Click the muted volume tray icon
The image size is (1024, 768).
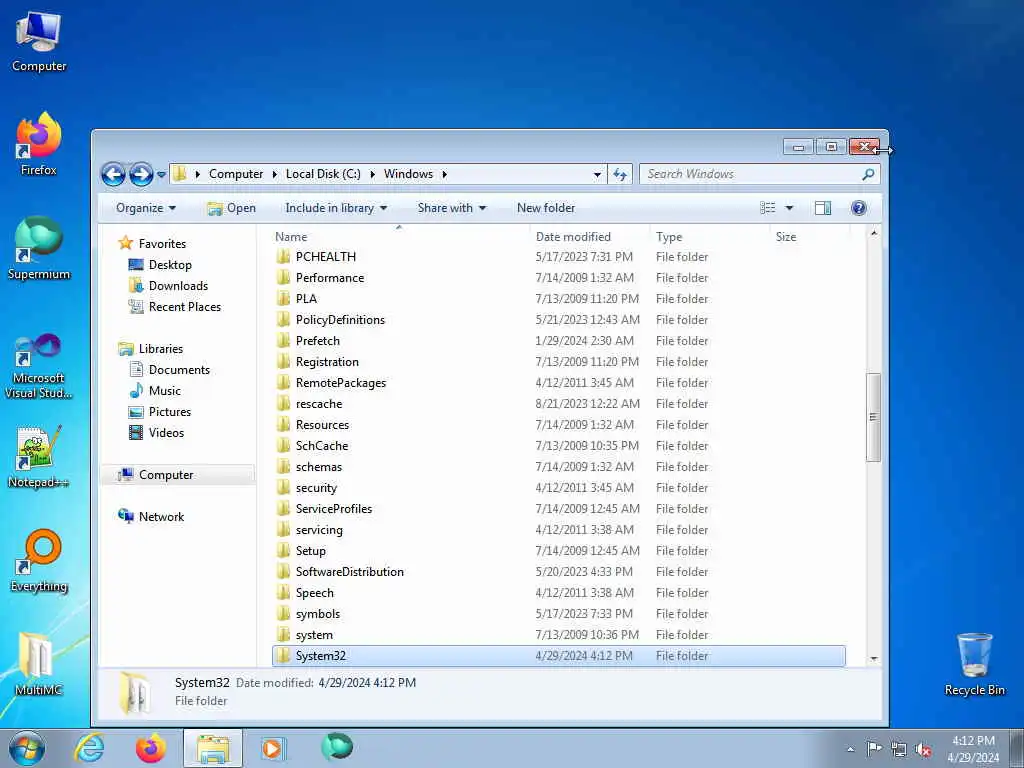tap(923, 749)
